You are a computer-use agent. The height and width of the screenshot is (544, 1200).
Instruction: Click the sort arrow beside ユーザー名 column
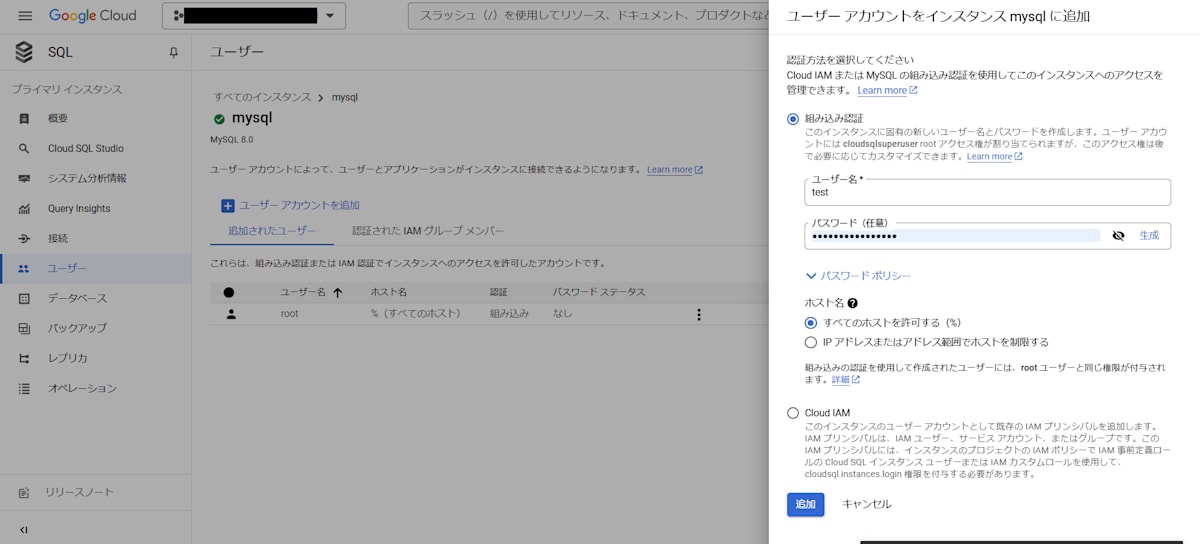pyautogui.click(x=338, y=292)
